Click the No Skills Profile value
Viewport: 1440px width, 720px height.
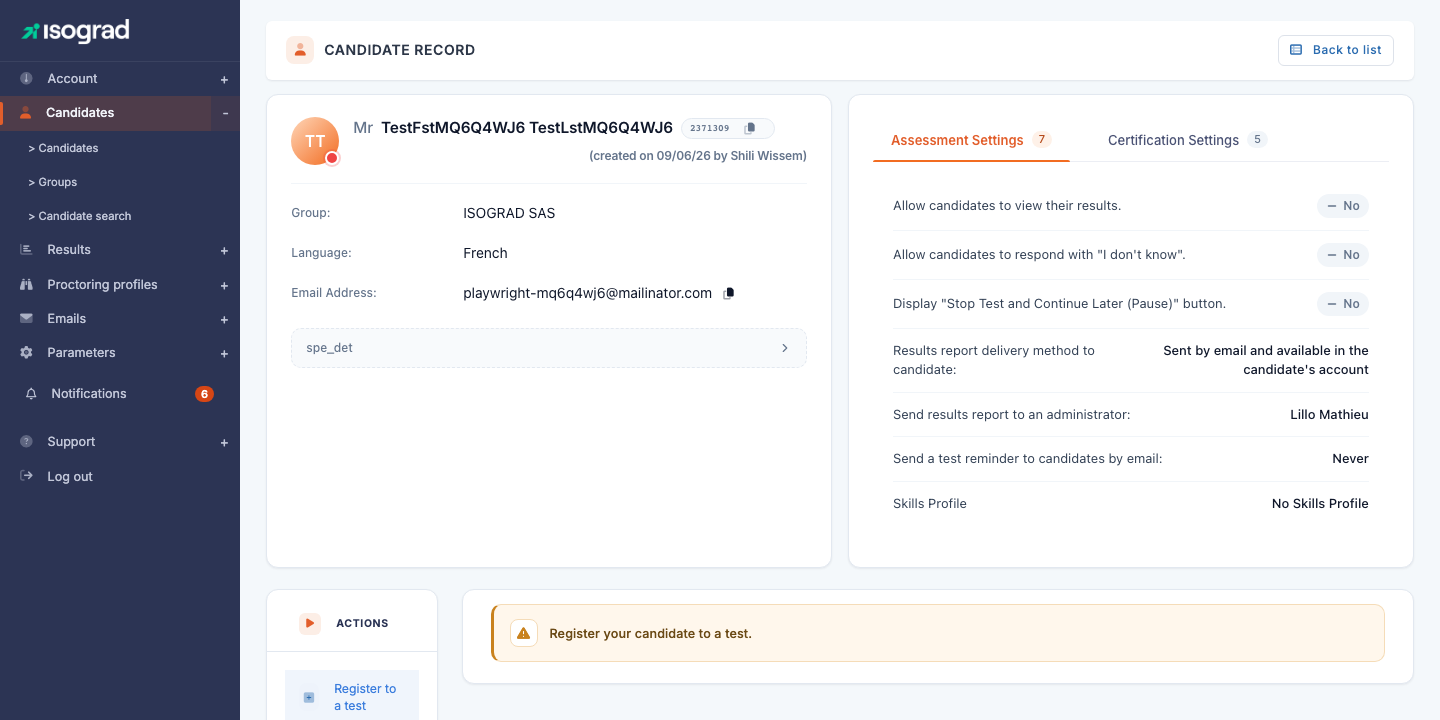[1320, 504]
